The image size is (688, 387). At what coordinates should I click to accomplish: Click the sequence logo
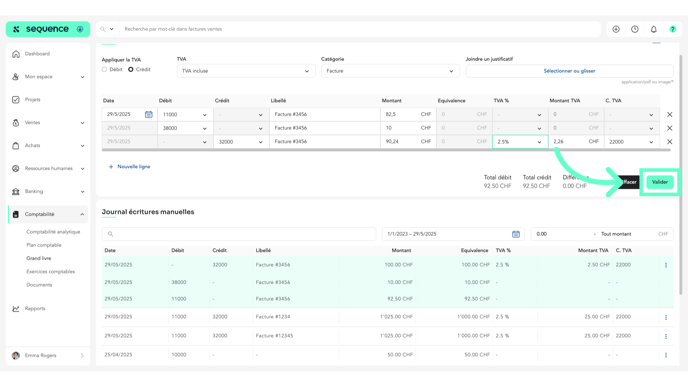48,29
